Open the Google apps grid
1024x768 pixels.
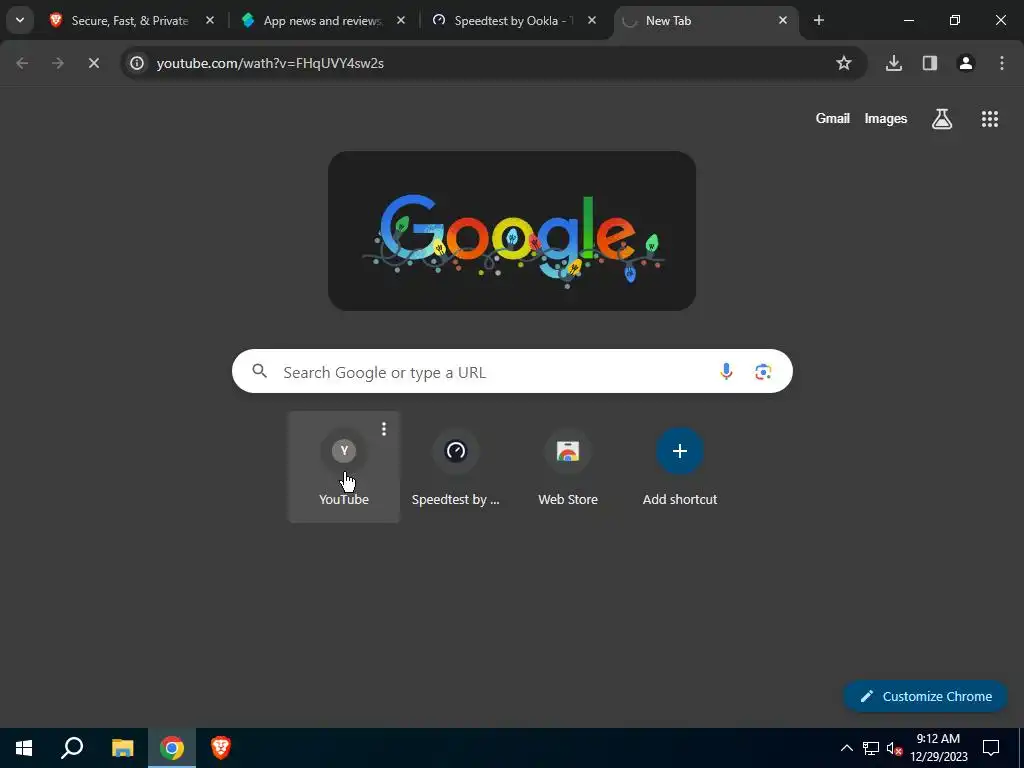pos(990,119)
